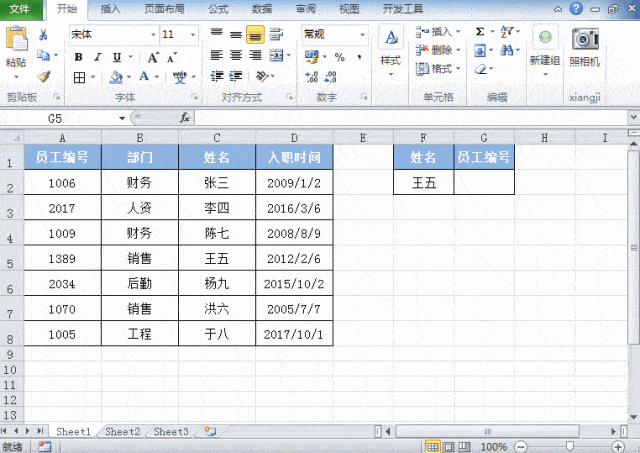
Task: Toggle Underline formatting
Action: coord(117,57)
